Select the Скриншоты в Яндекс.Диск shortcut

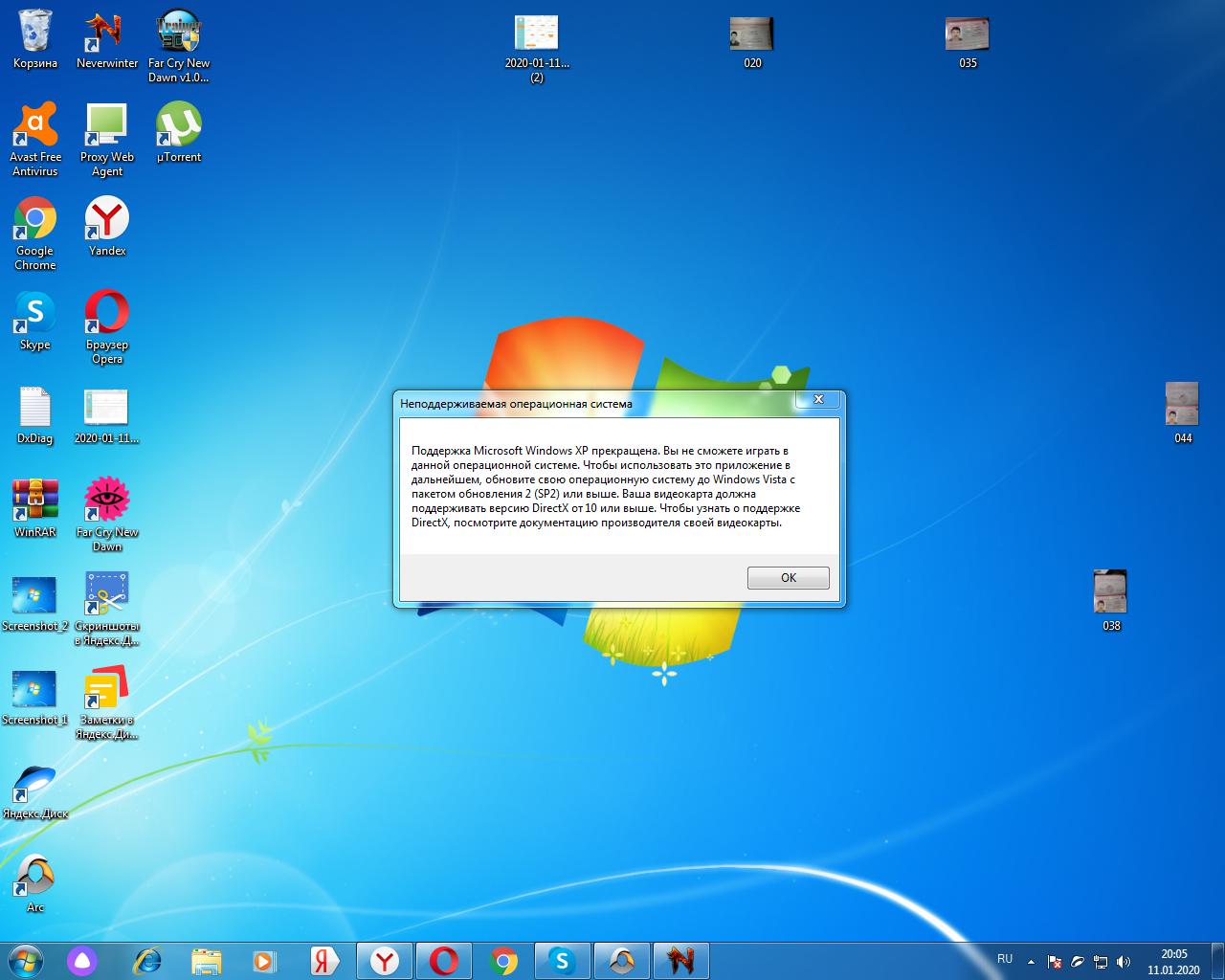coord(107,609)
